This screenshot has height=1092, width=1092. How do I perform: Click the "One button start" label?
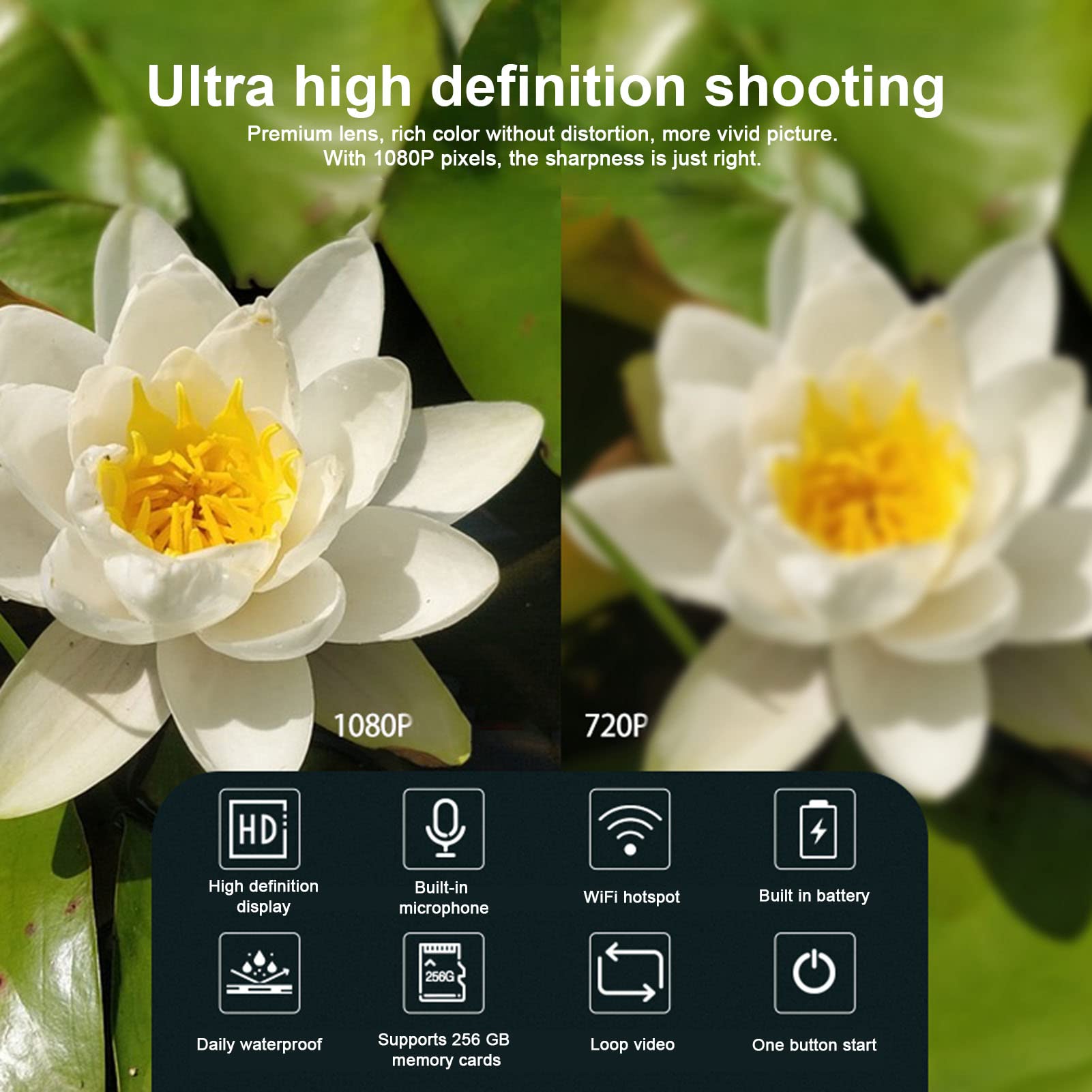coord(814,1045)
